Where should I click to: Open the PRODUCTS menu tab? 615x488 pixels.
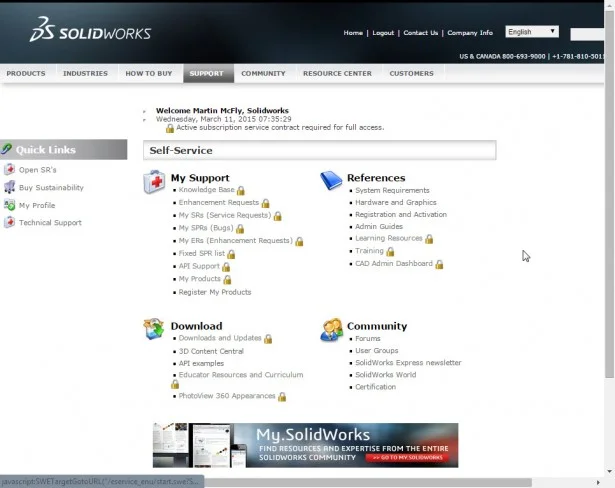(x=26, y=73)
